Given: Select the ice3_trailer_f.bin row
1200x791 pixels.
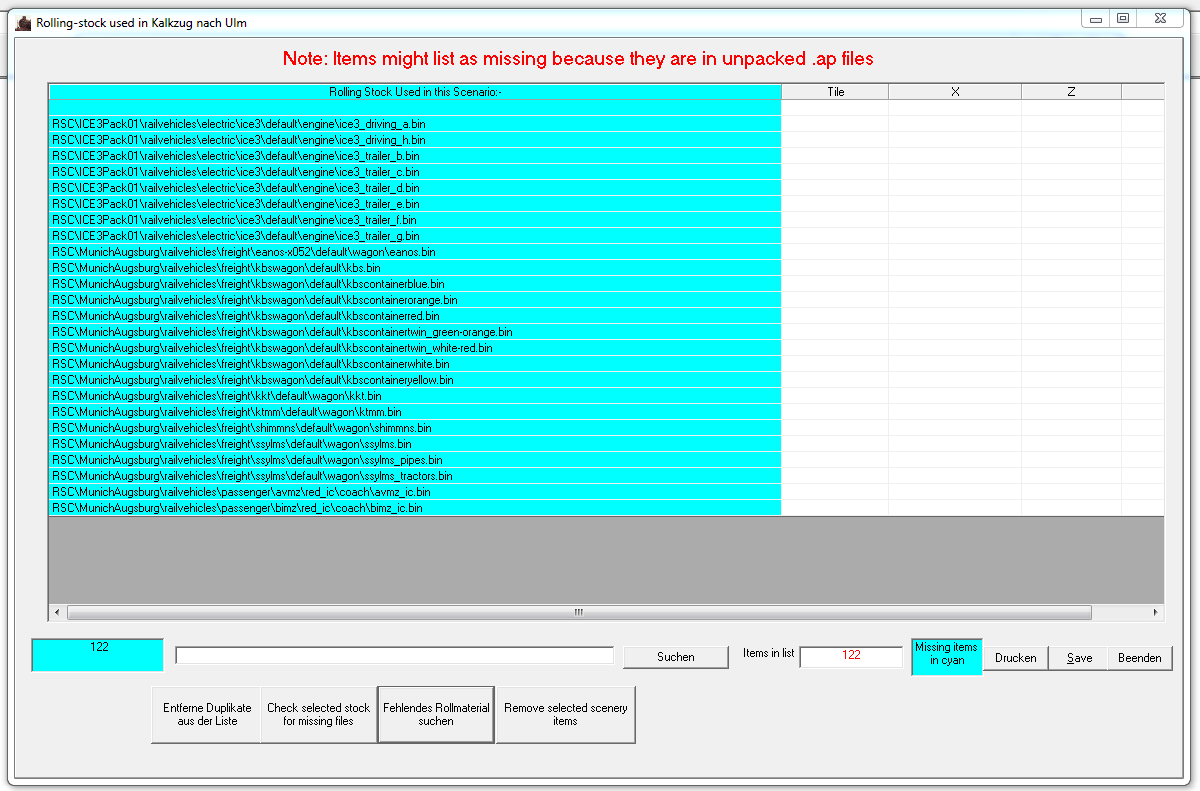Looking at the screenshot, I should point(415,220).
